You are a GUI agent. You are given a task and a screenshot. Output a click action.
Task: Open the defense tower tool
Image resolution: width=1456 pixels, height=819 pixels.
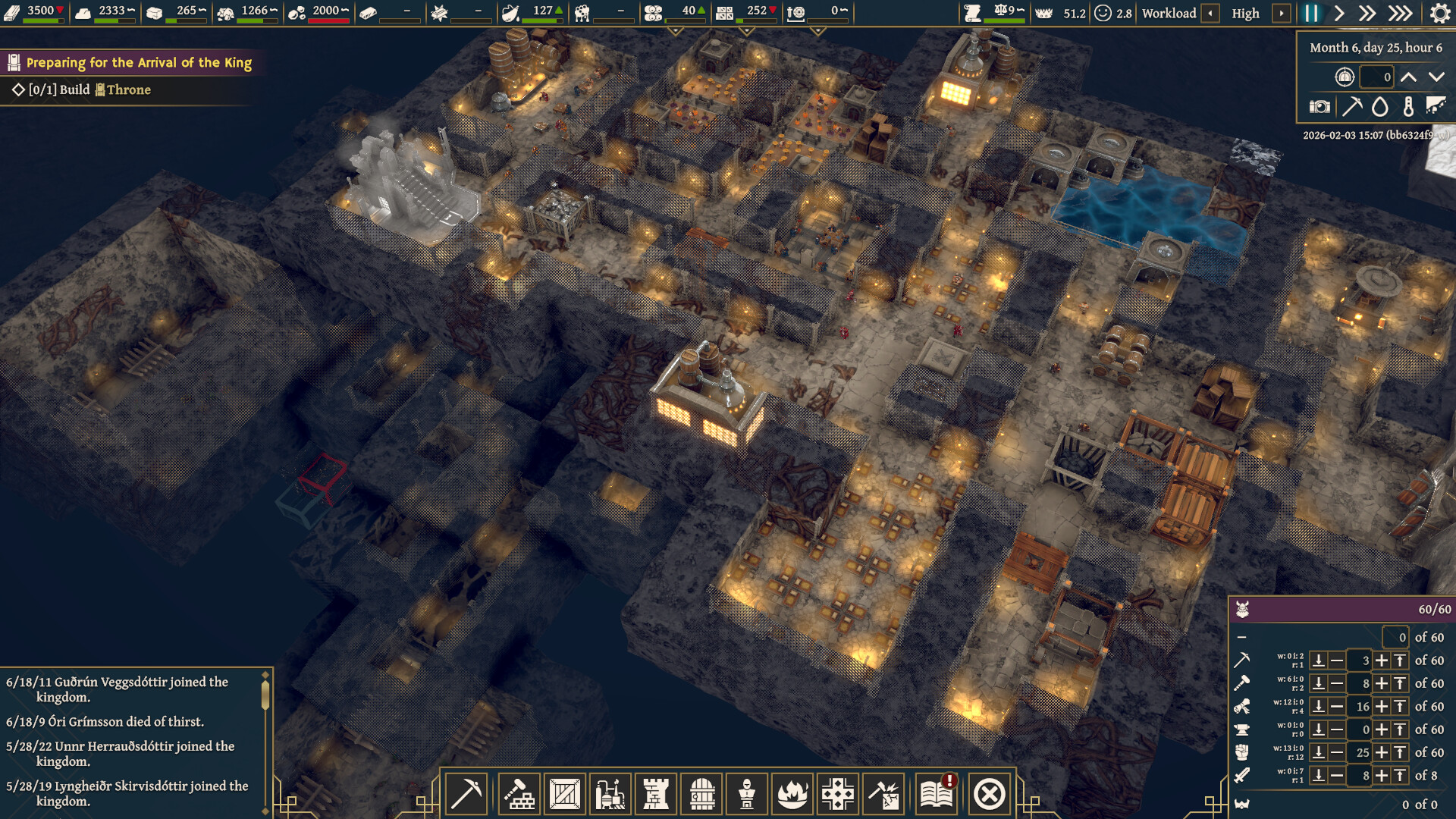[655, 792]
